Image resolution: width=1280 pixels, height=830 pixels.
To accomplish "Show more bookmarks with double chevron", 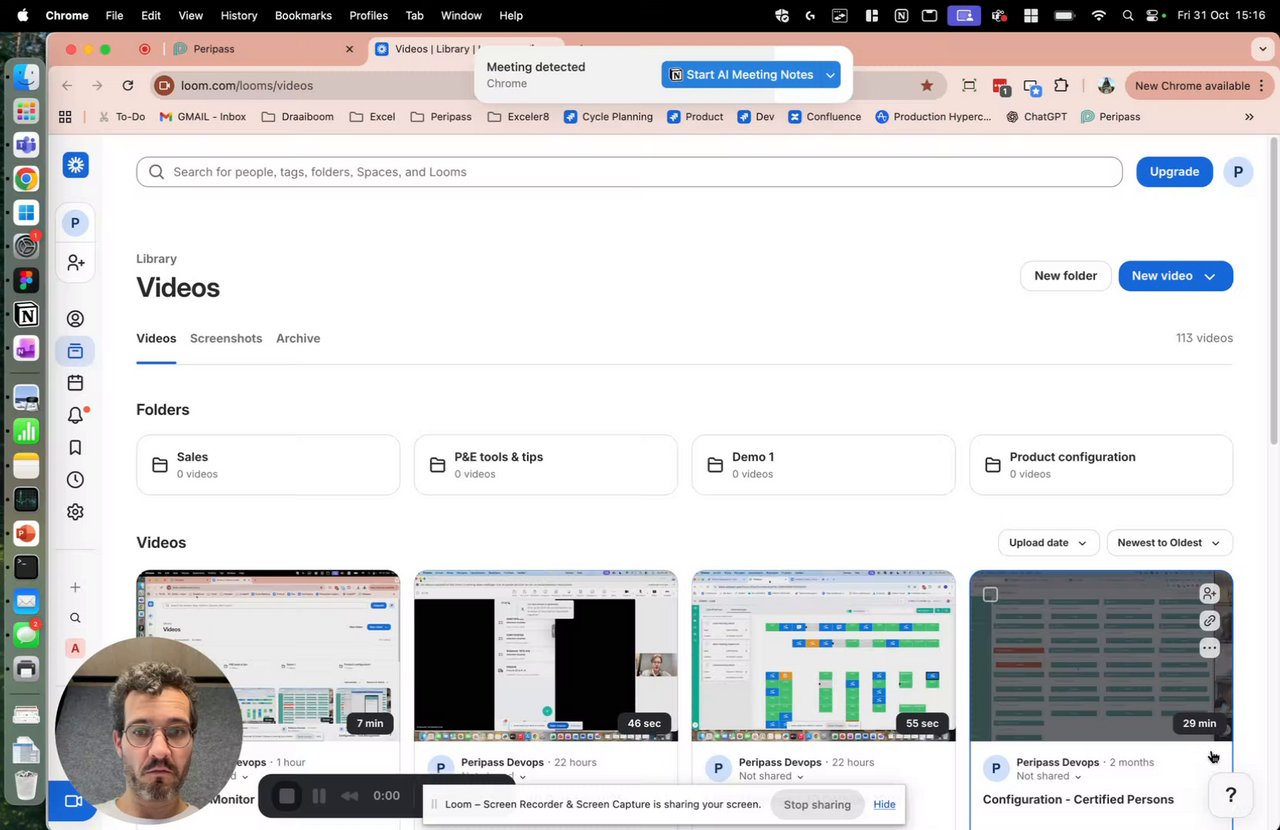I will 1249,117.
